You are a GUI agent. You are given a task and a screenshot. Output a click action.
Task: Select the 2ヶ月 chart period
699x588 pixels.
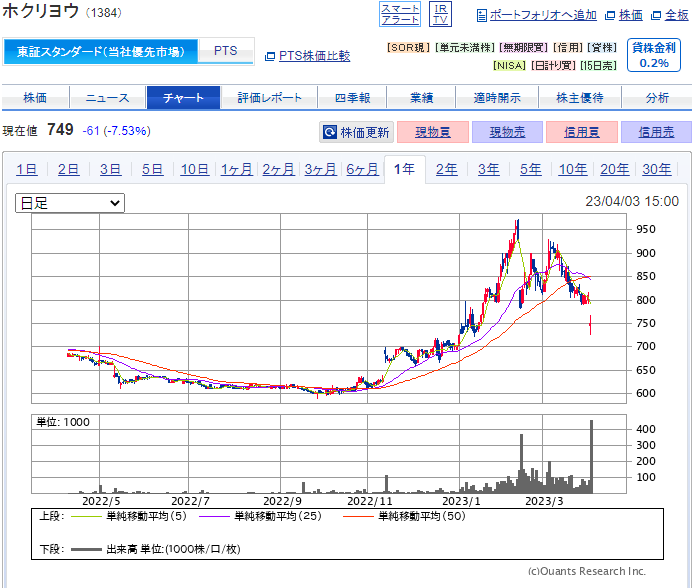point(278,169)
